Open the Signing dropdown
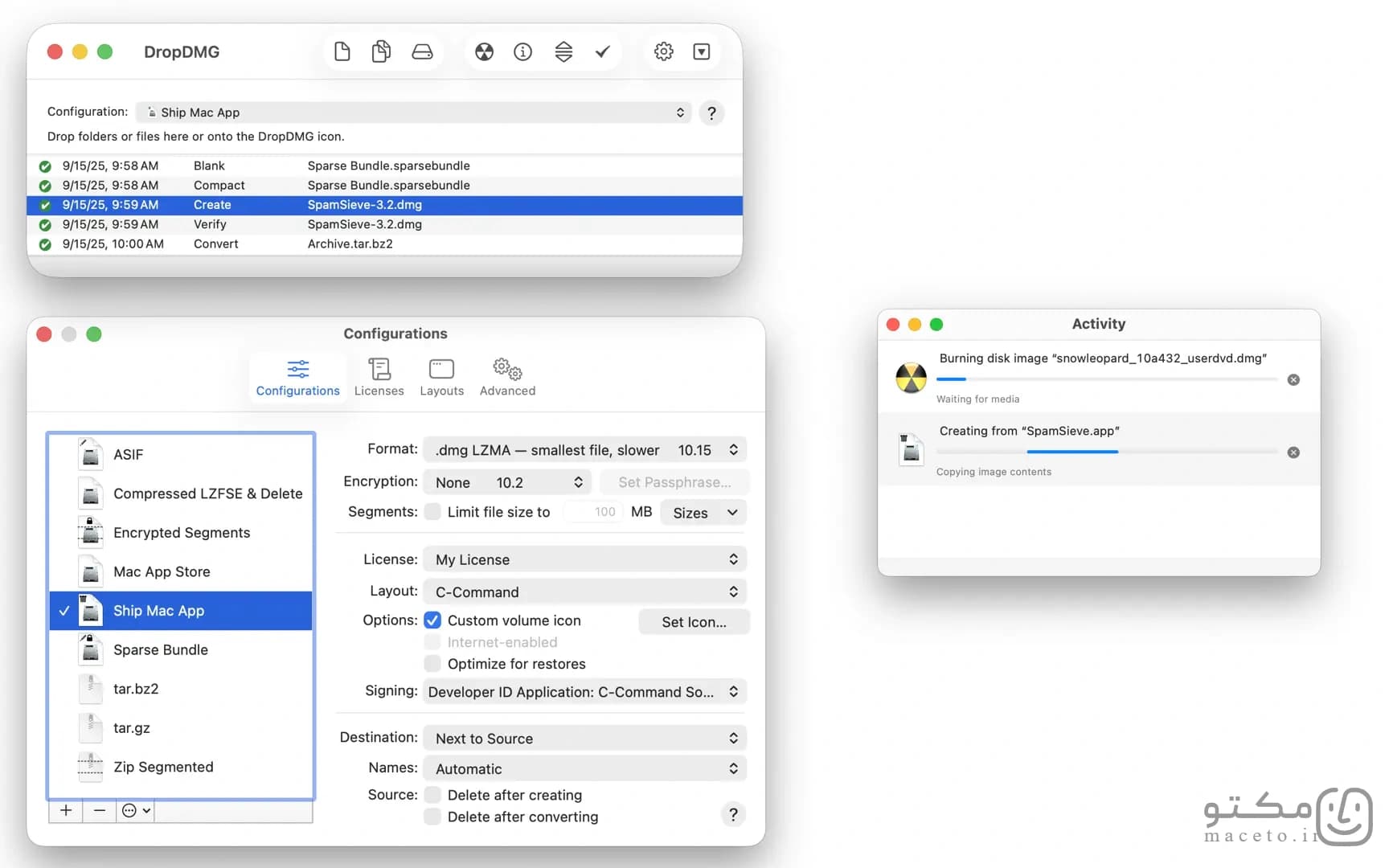This screenshot has height=868, width=1389. [585, 692]
